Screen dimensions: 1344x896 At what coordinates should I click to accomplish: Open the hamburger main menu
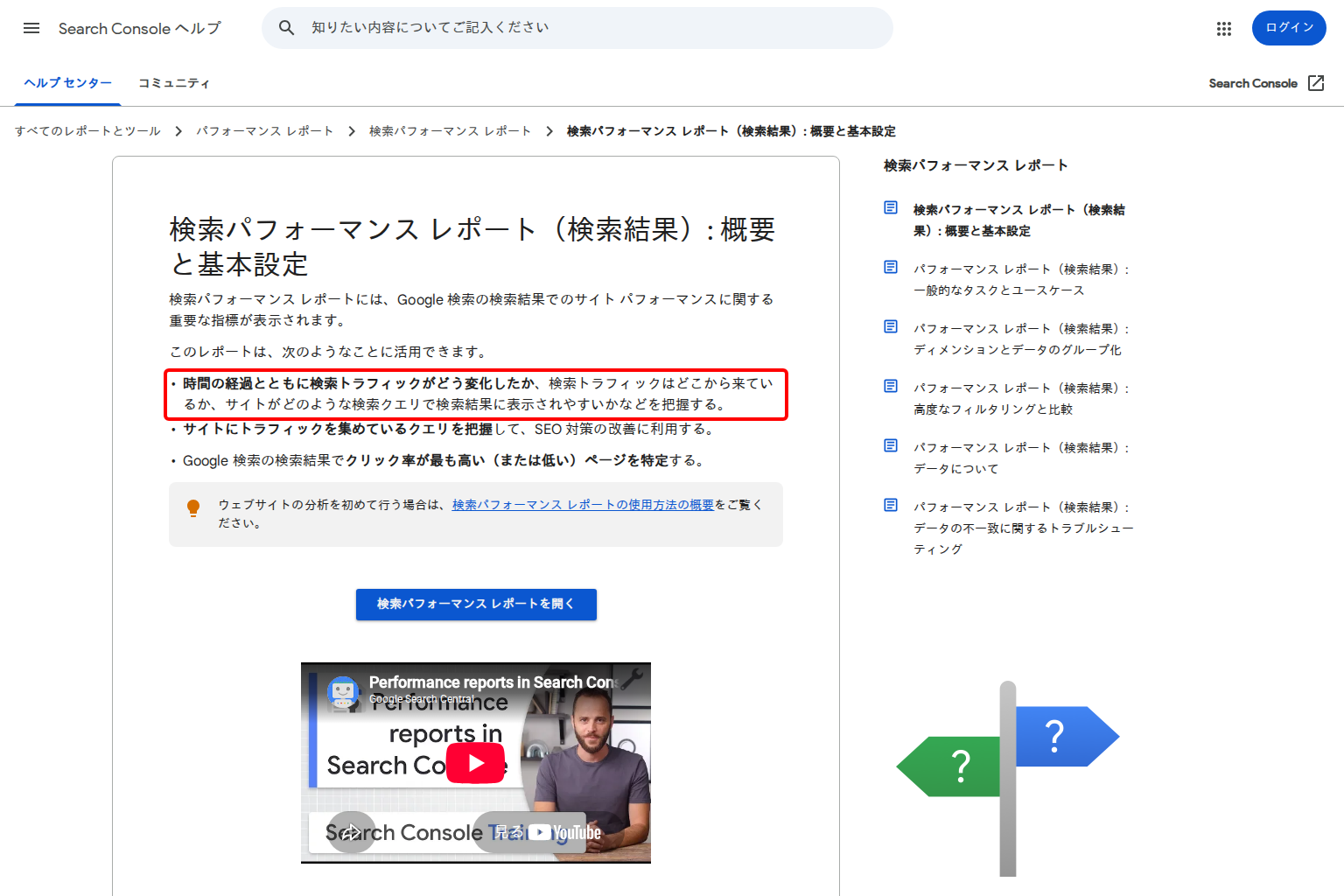click(31, 28)
